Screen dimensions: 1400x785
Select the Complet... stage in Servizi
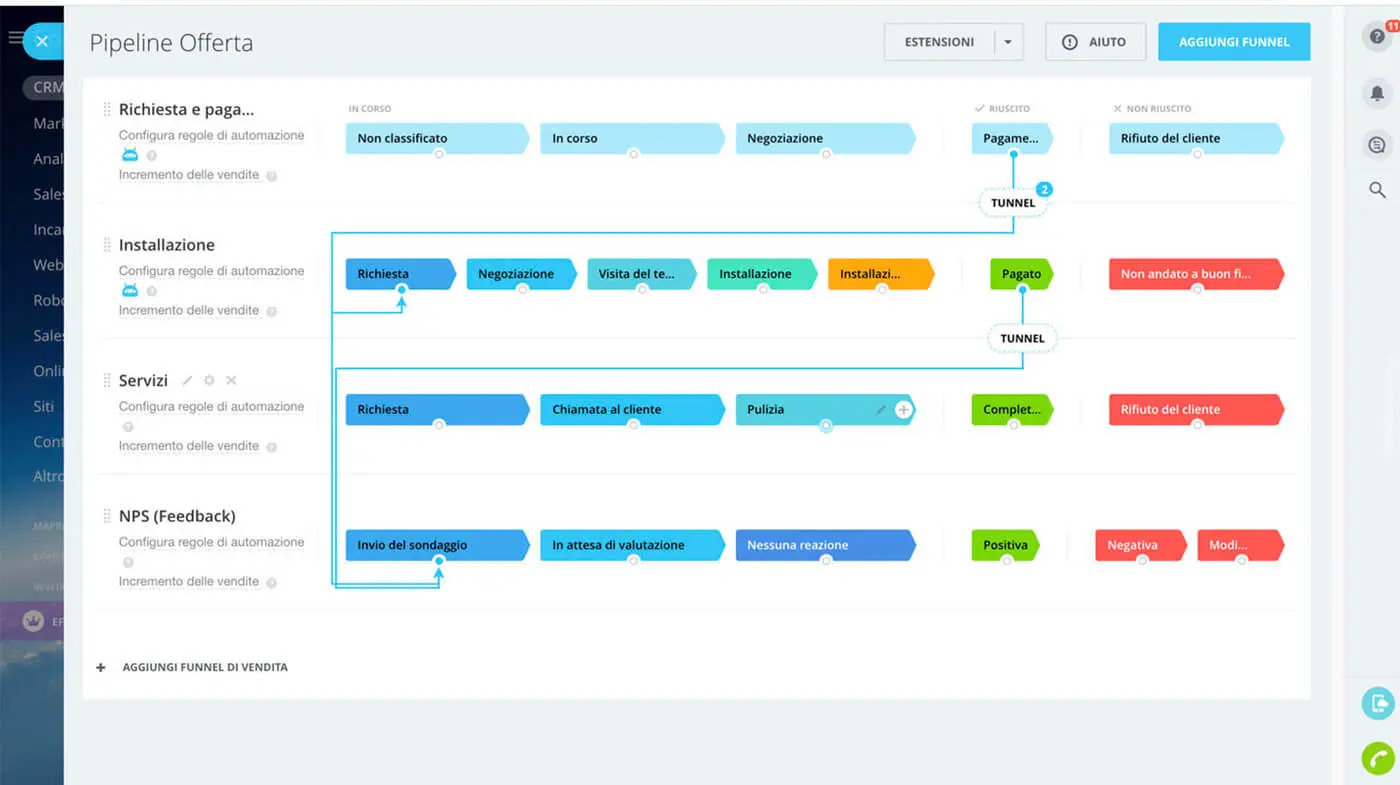point(1012,409)
